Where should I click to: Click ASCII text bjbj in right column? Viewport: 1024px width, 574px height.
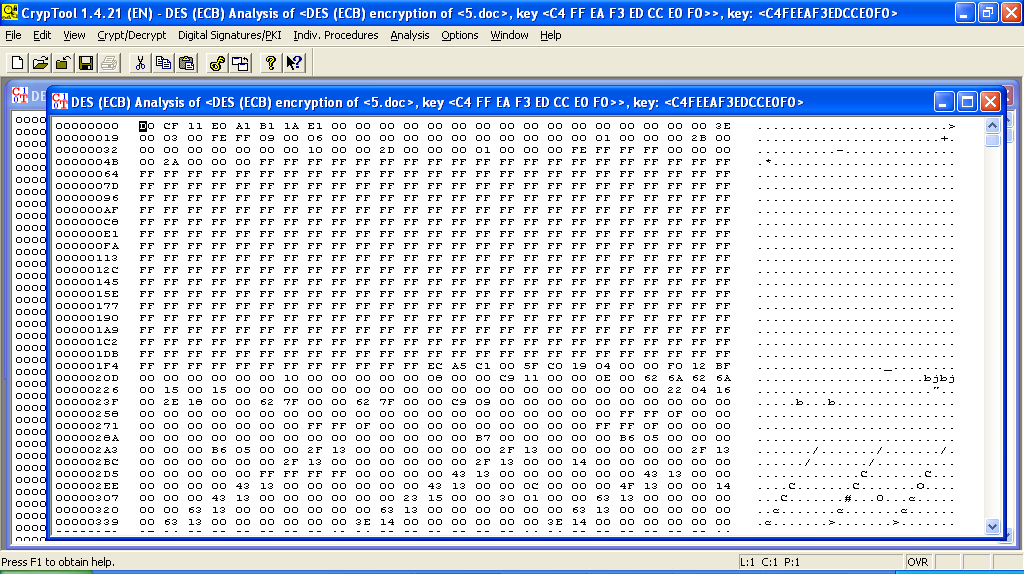(939, 379)
